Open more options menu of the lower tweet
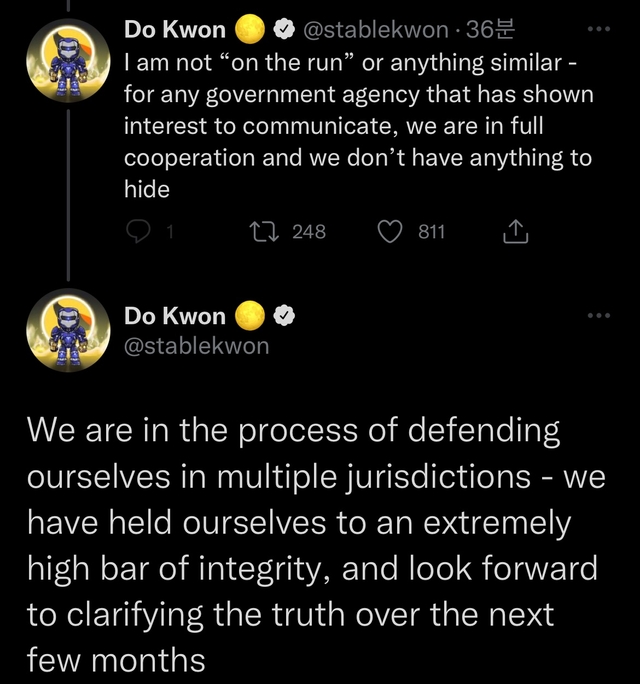This screenshot has width=640, height=684. (x=598, y=316)
